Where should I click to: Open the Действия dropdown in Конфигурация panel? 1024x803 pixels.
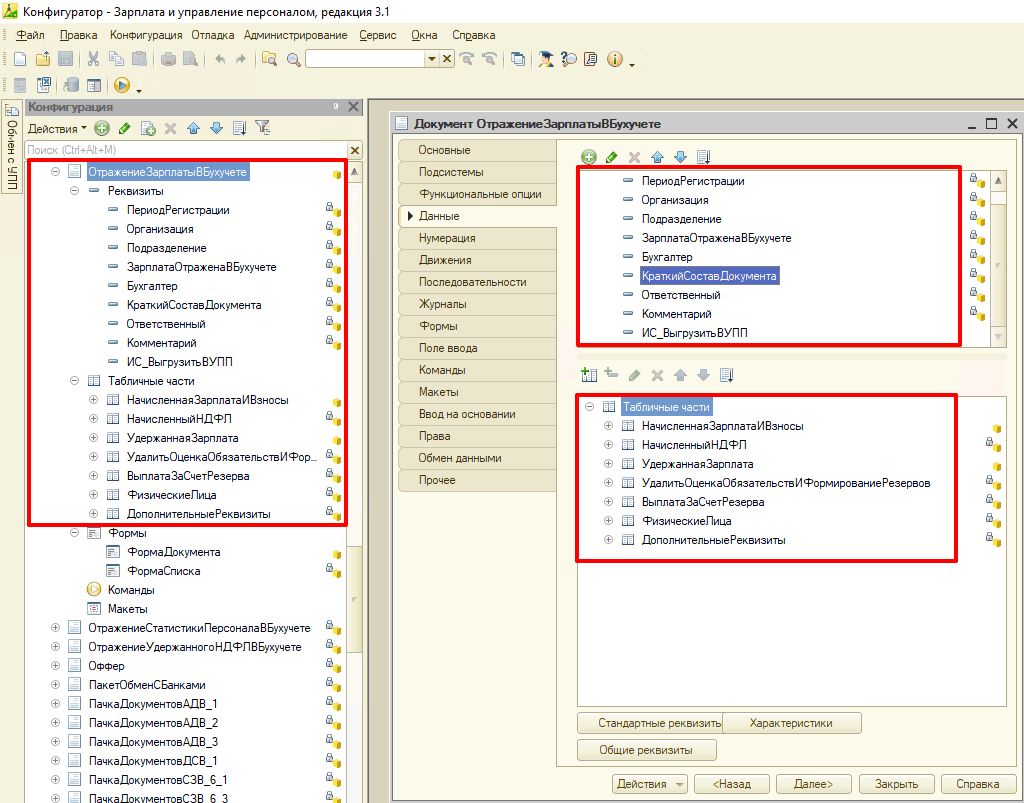(x=57, y=128)
